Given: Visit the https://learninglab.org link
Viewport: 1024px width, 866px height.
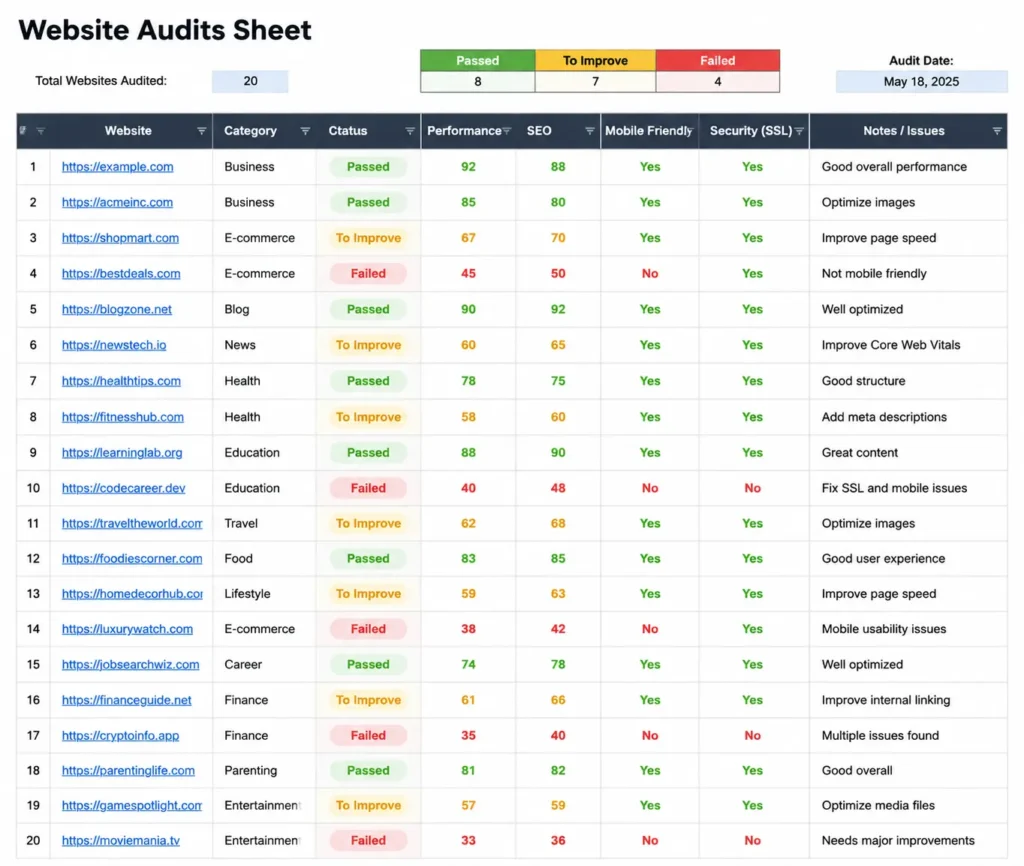Looking at the screenshot, I should [x=122, y=453].
